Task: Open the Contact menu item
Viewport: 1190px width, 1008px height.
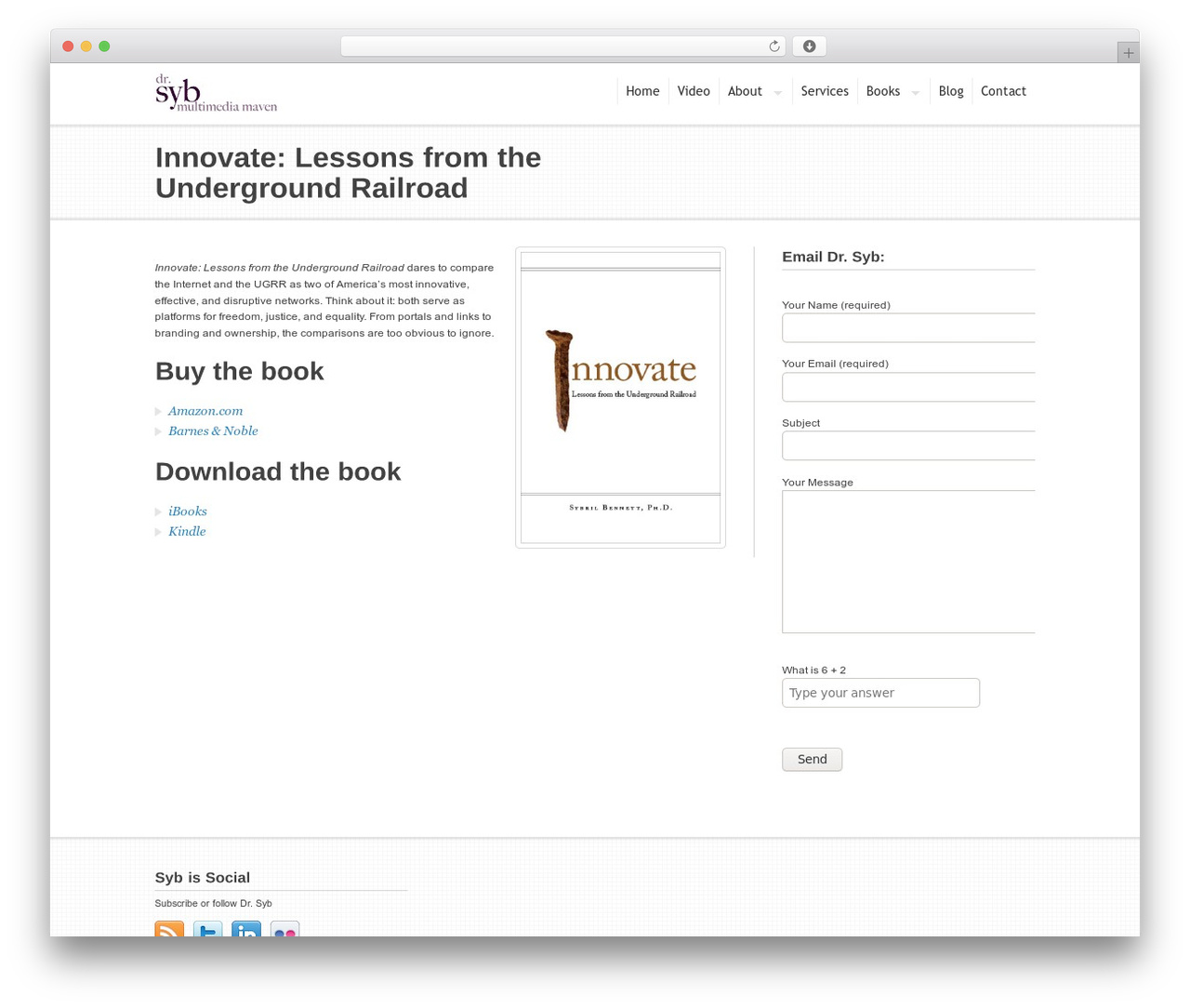Action: pos(1003,91)
